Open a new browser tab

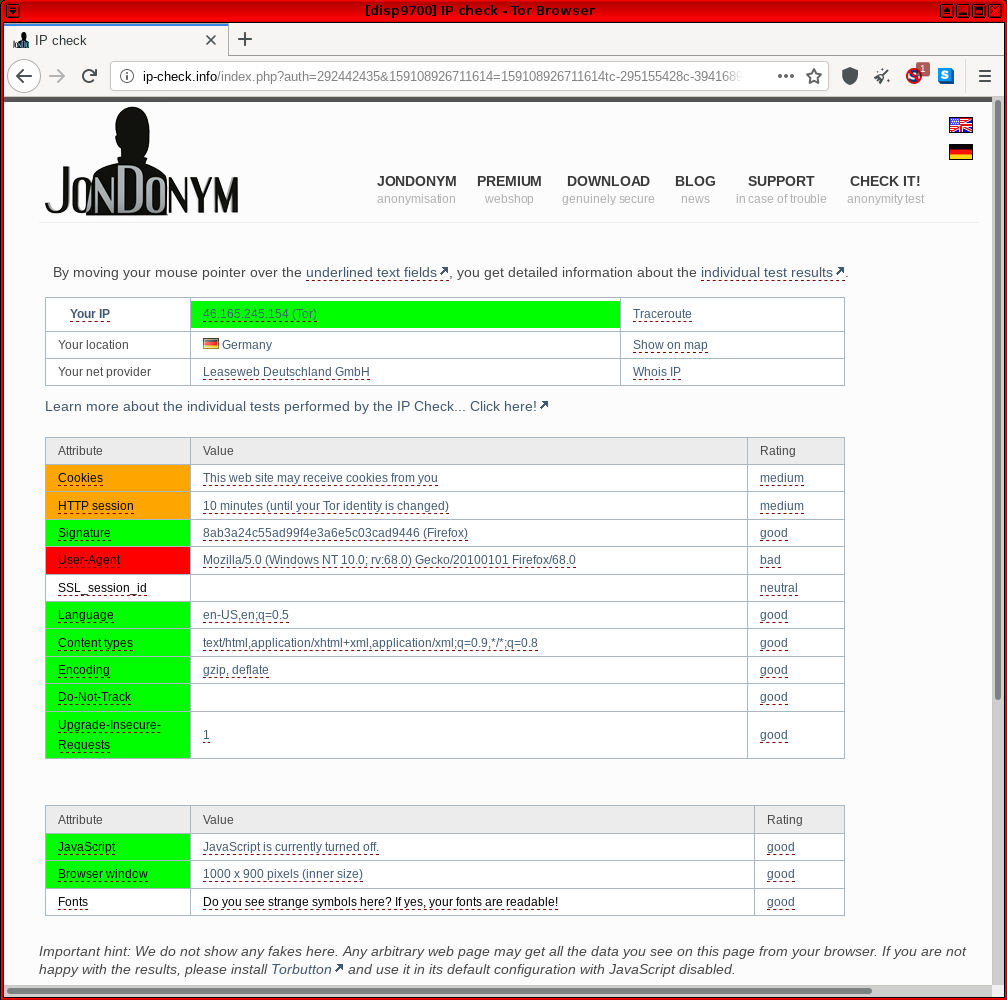tap(245, 40)
